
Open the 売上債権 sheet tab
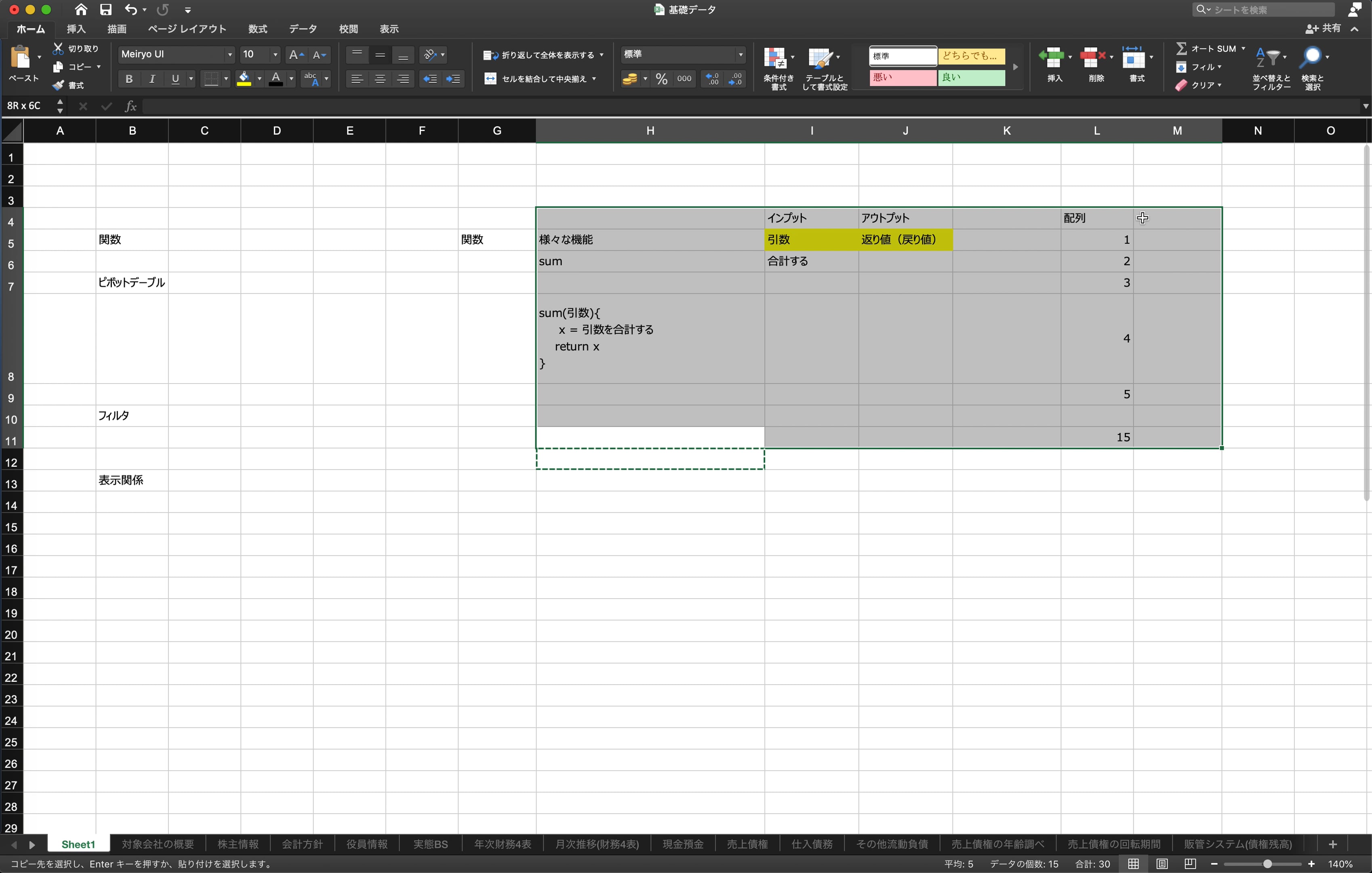coord(747,844)
